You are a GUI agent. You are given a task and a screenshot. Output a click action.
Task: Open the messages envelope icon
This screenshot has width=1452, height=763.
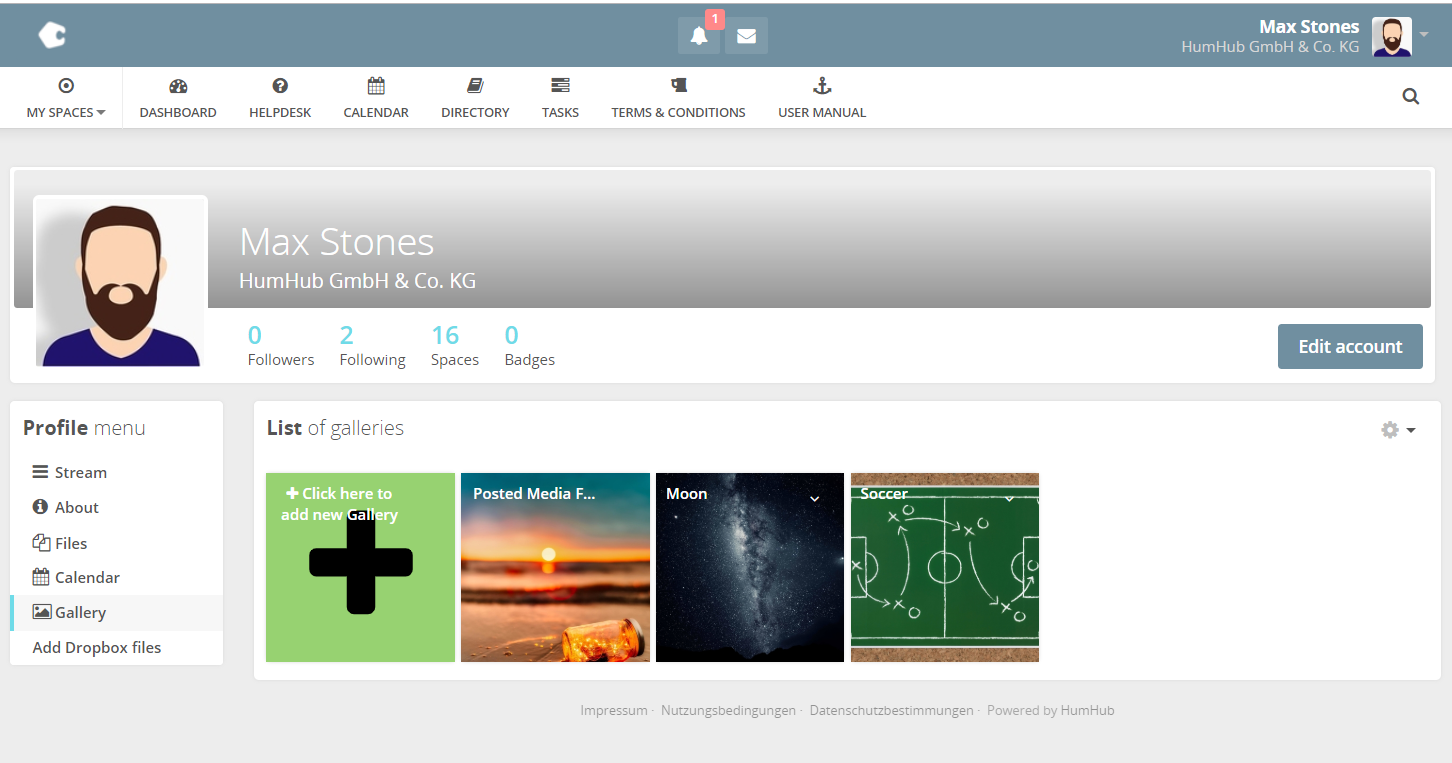pyautogui.click(x=746, y=36)
